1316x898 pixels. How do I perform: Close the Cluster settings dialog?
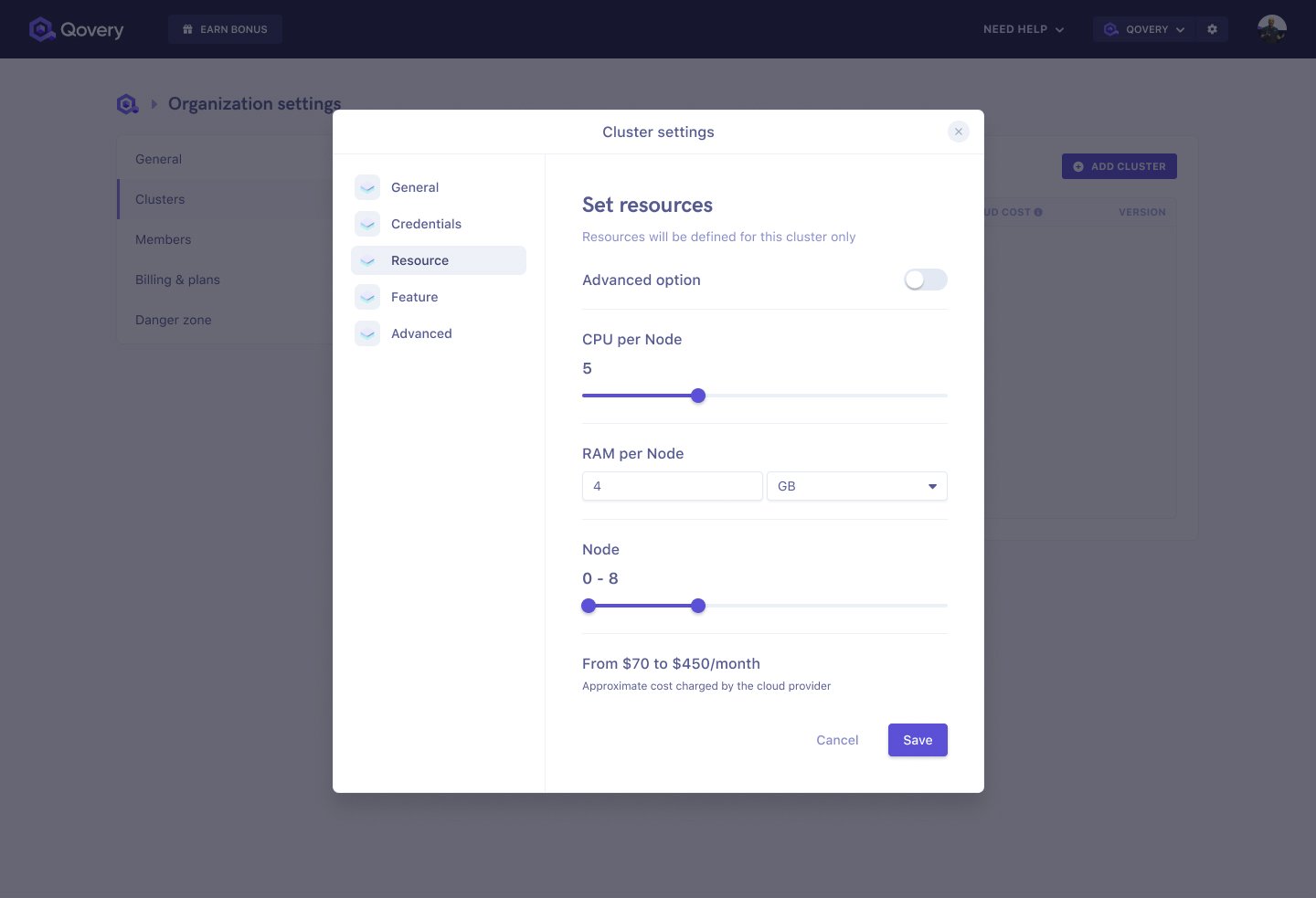click(x=959, y=132)
